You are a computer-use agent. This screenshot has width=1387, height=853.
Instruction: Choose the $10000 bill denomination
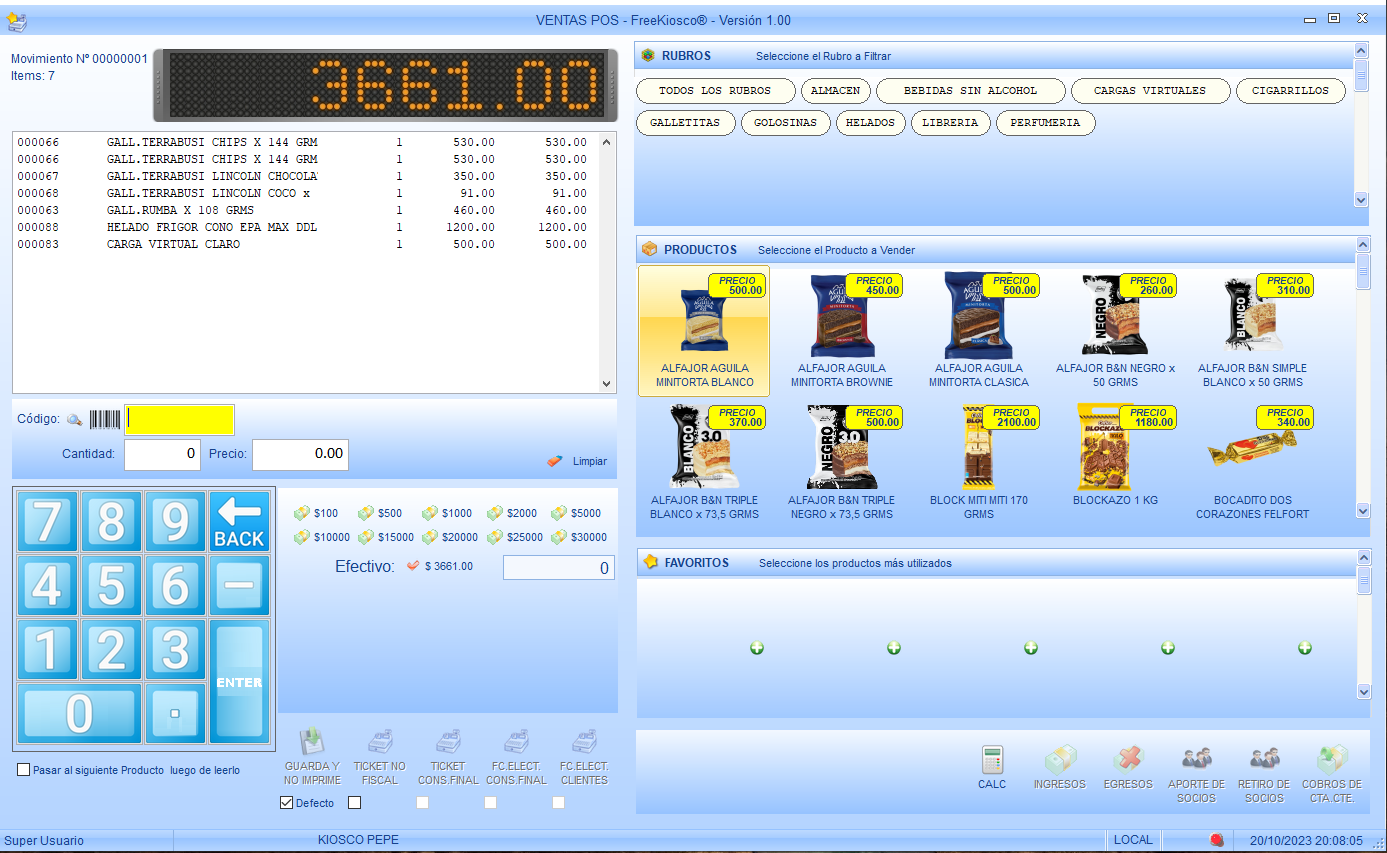coord(322,537)
